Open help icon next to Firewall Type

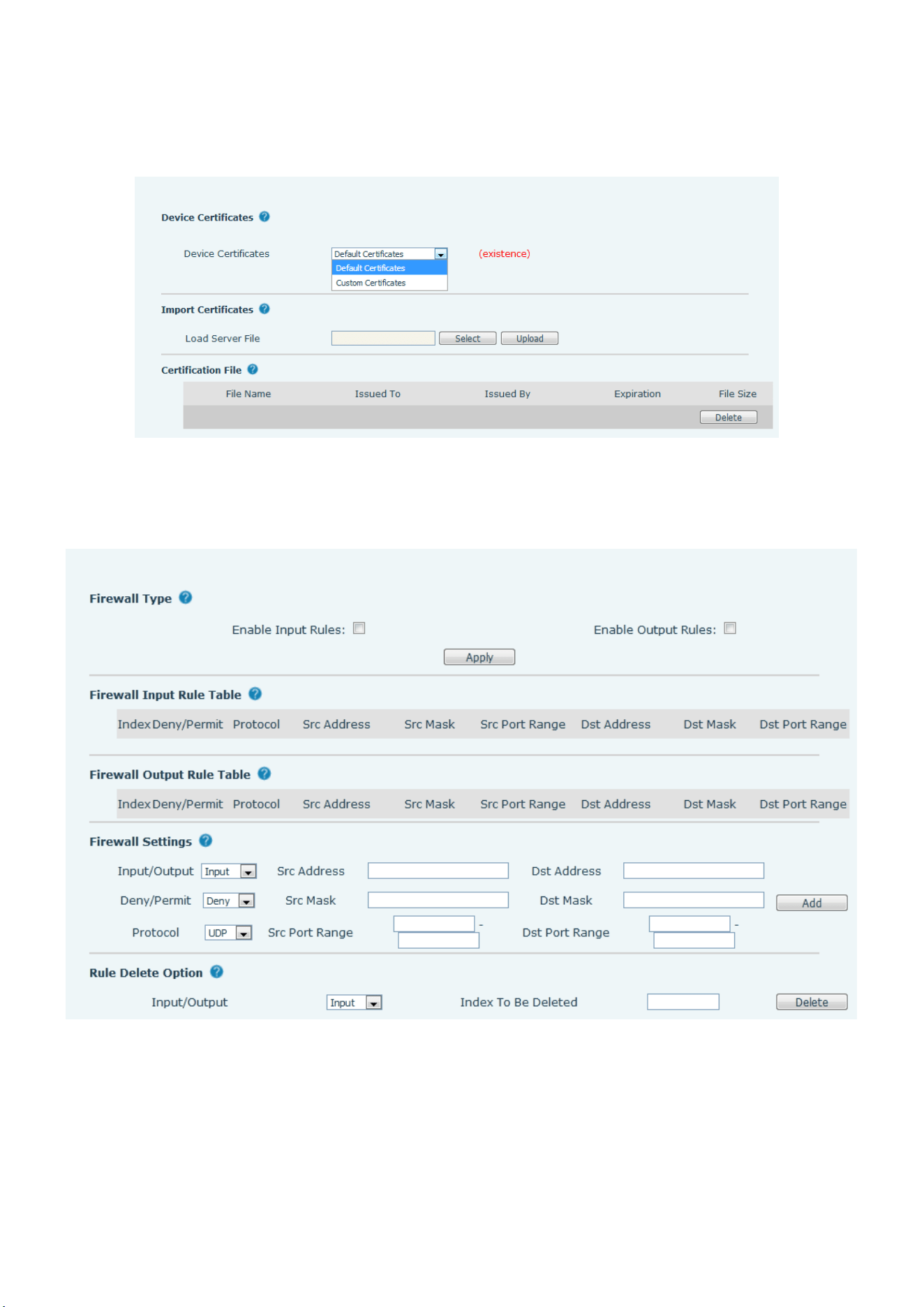[186, 598]
